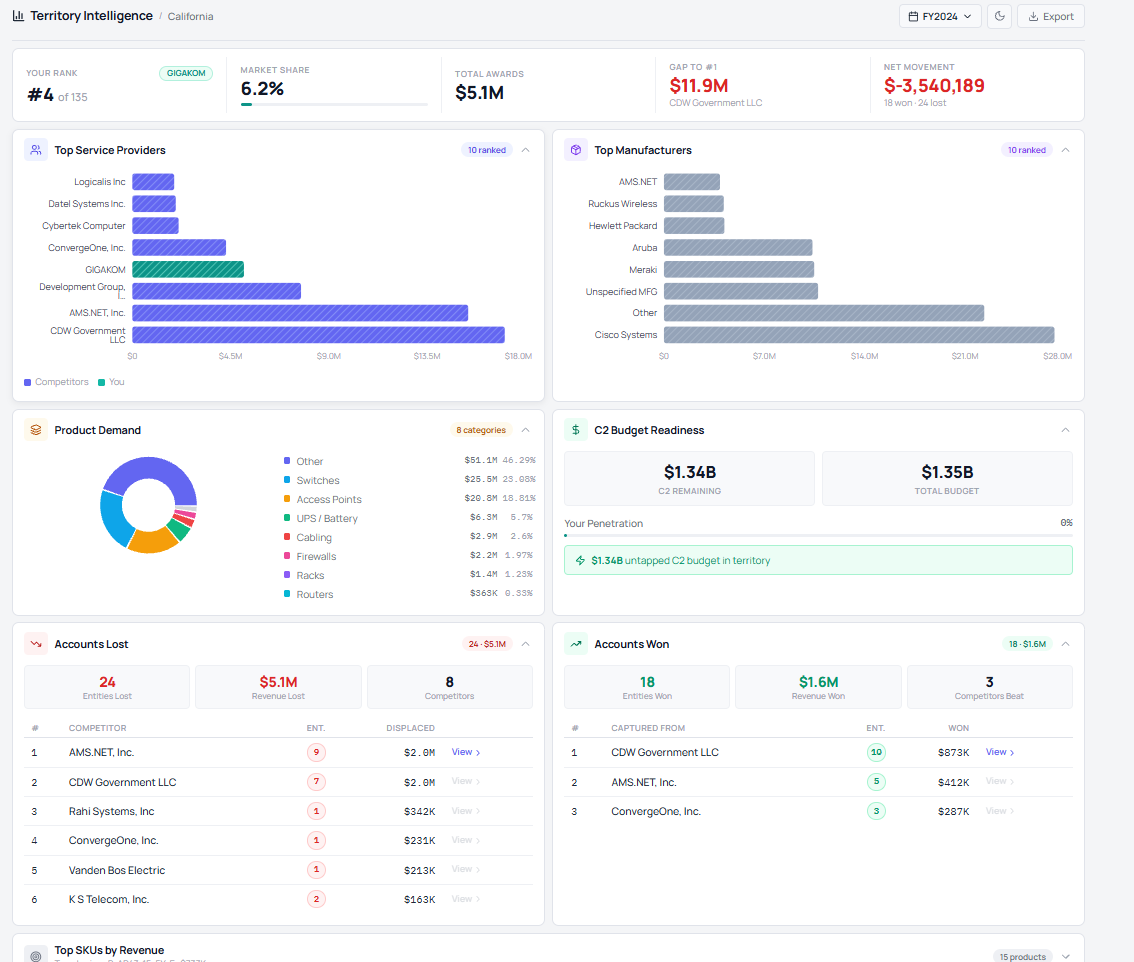
Task: Click the Cisco Systems manufacturer bar
Action: (859, 335)
